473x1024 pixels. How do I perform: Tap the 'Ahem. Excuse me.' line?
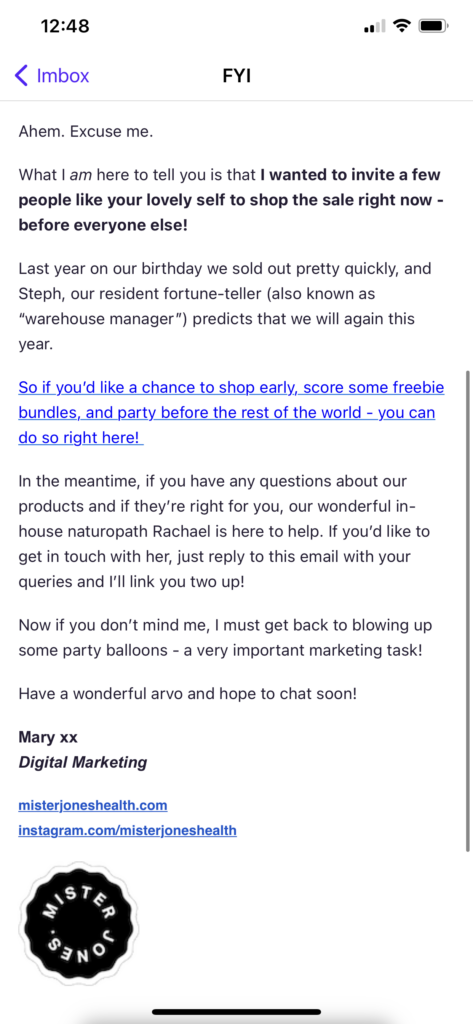(86, 133)
